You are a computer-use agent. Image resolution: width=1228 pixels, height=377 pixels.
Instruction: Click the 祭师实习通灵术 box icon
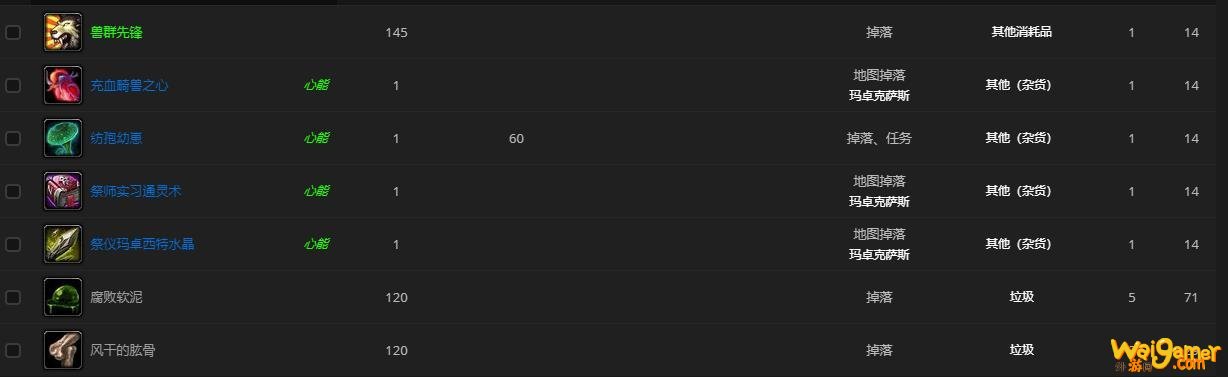(x=63, y=191)
